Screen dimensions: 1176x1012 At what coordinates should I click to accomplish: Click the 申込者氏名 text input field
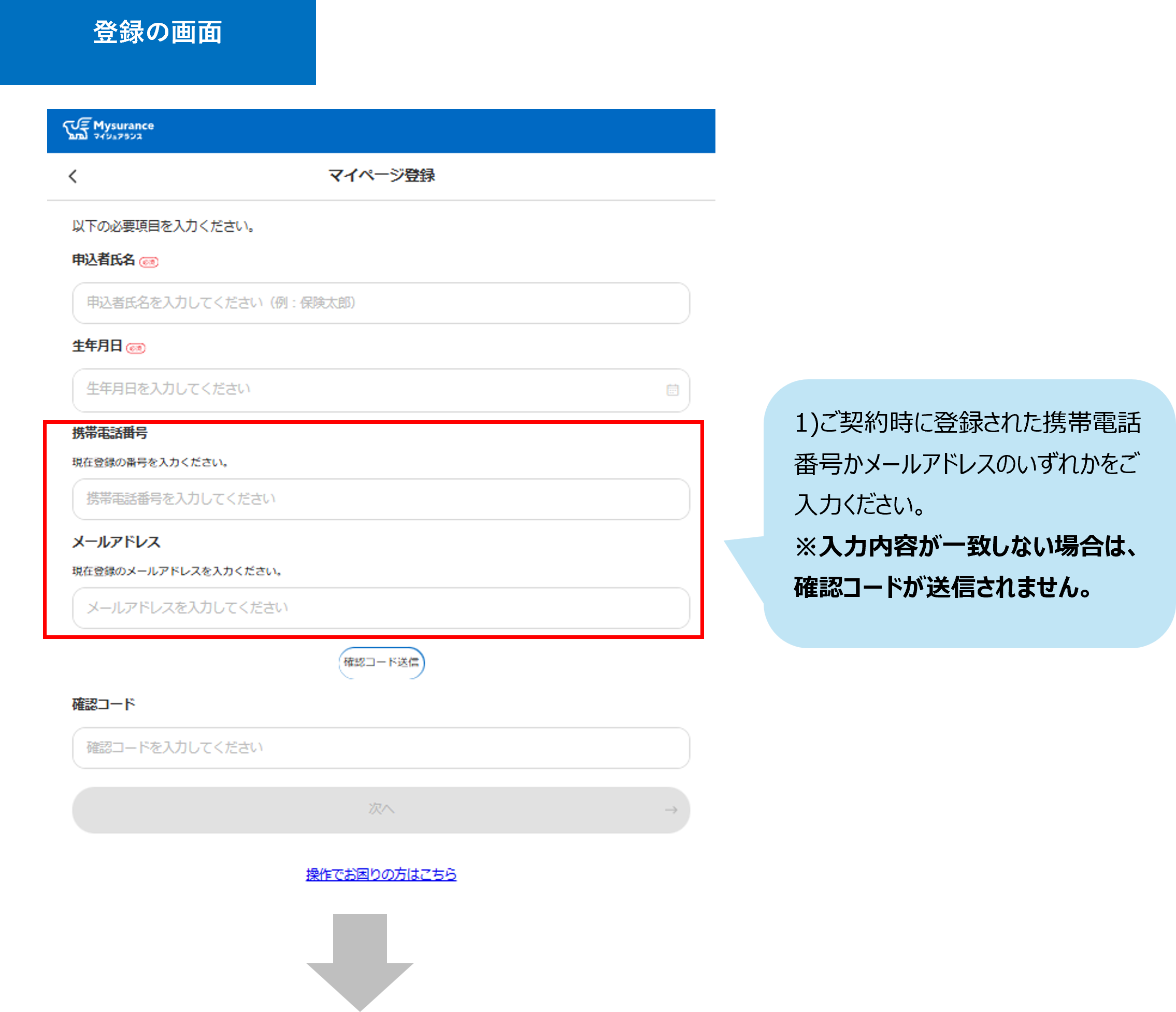tap(380, 303)
